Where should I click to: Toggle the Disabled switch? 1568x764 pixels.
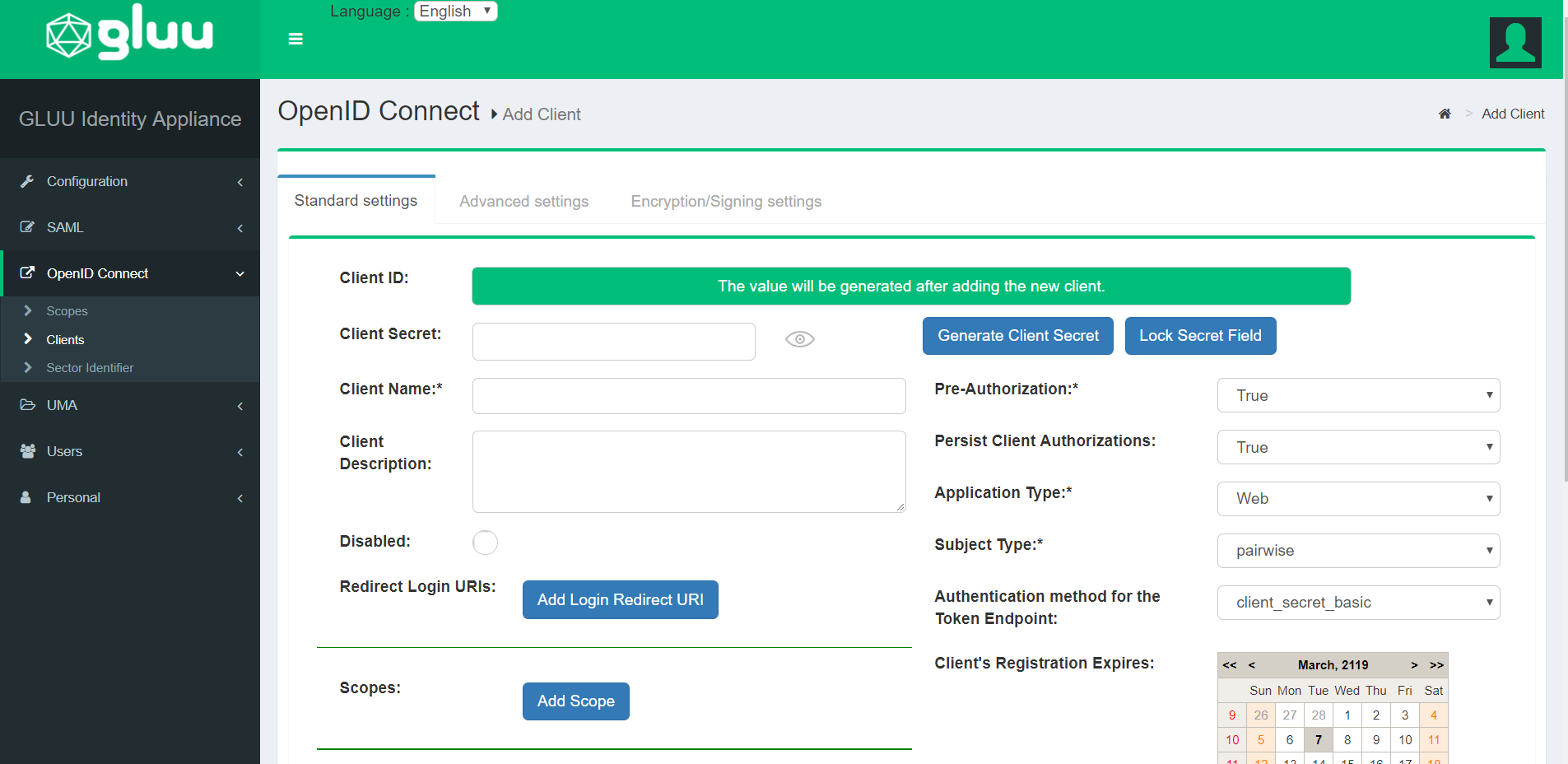click(485, 542)
